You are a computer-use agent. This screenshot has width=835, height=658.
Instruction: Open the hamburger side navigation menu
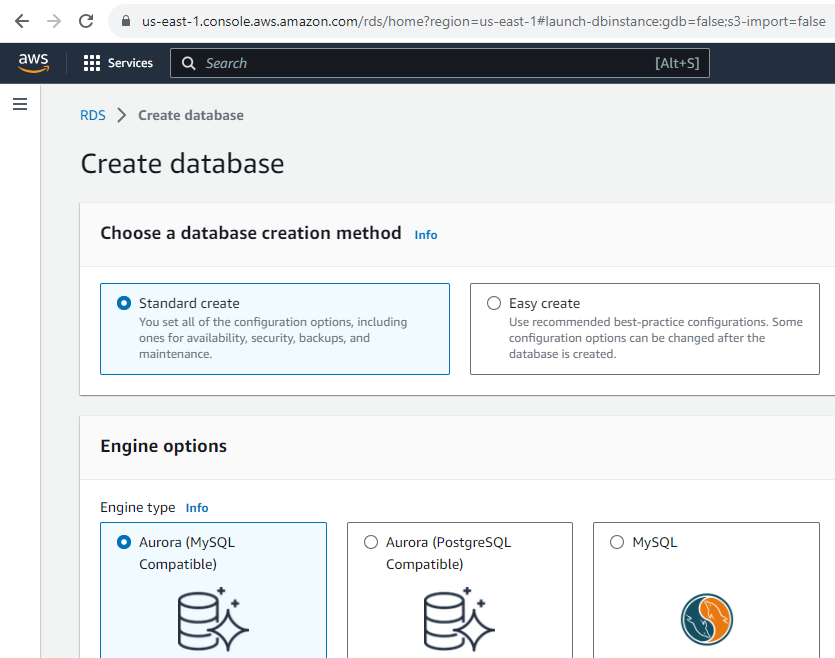[x=20, y=104]
